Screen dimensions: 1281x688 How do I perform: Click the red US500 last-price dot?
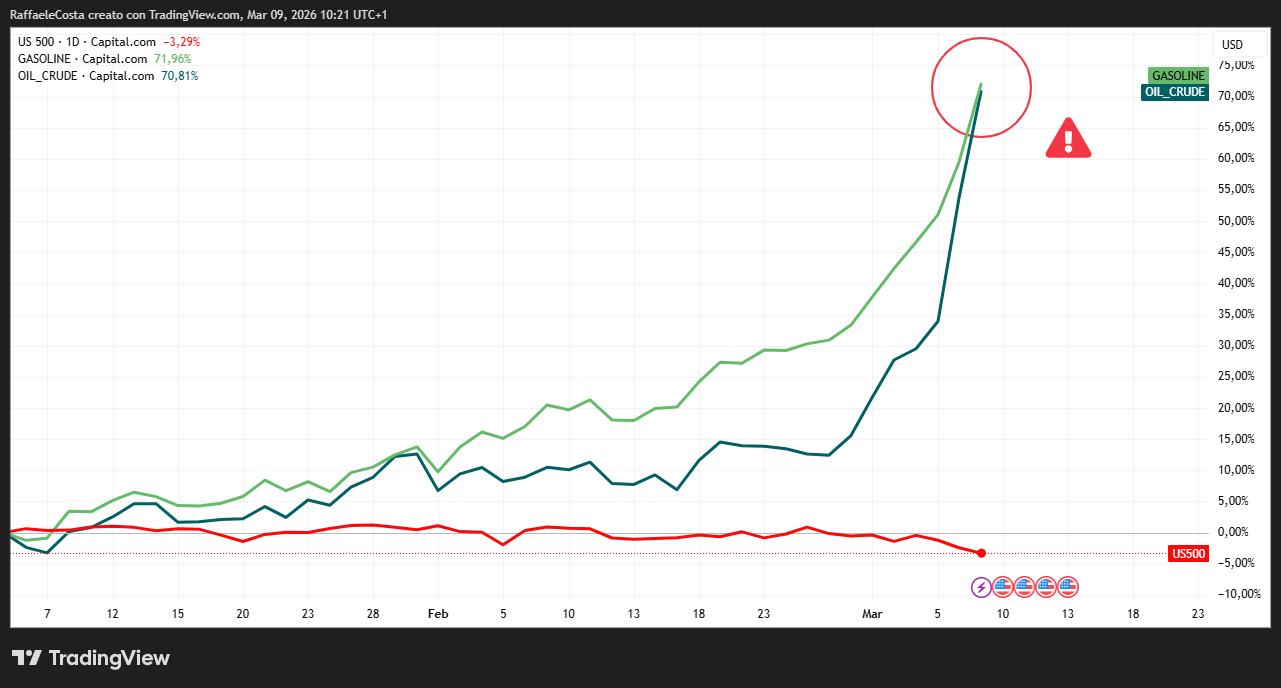981,553
